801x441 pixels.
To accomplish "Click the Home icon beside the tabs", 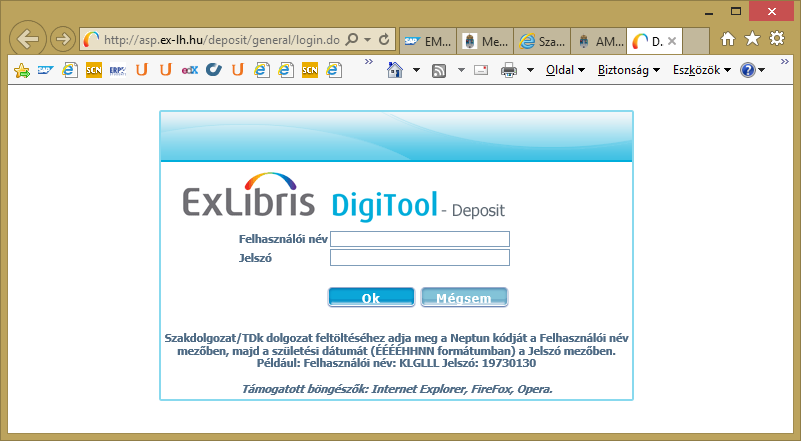I will 727,39.
